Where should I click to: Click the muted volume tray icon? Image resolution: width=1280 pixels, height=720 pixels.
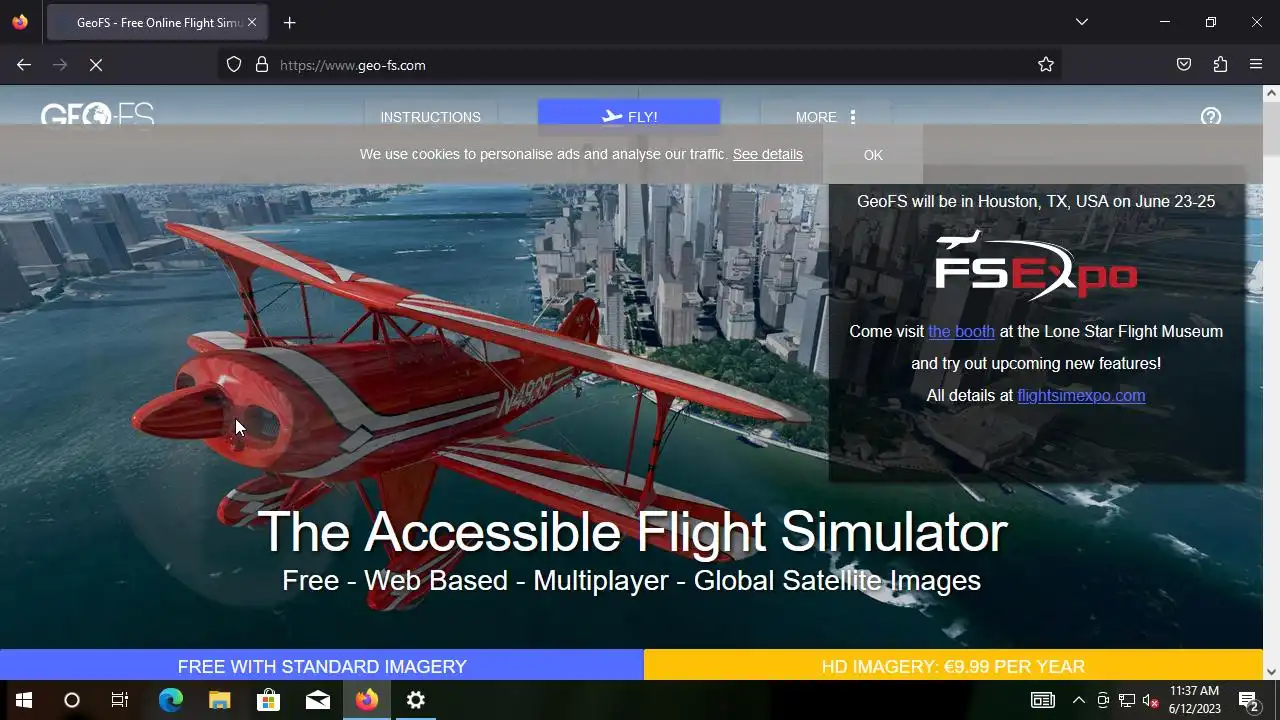(x=1151, y=700)
